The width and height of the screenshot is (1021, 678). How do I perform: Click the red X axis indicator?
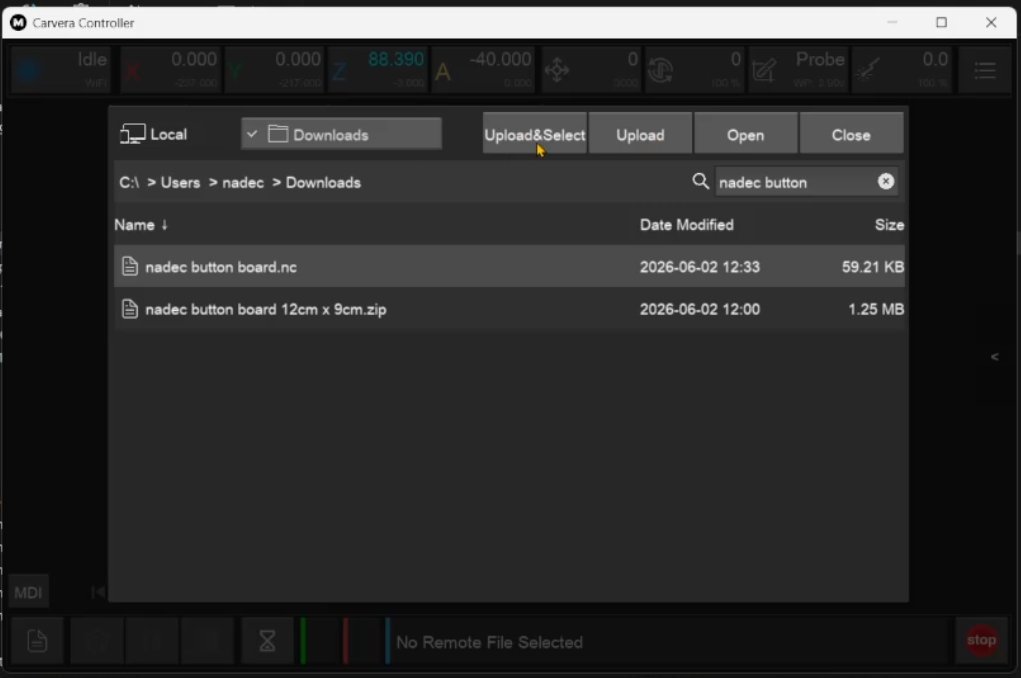tap(133, 71)
